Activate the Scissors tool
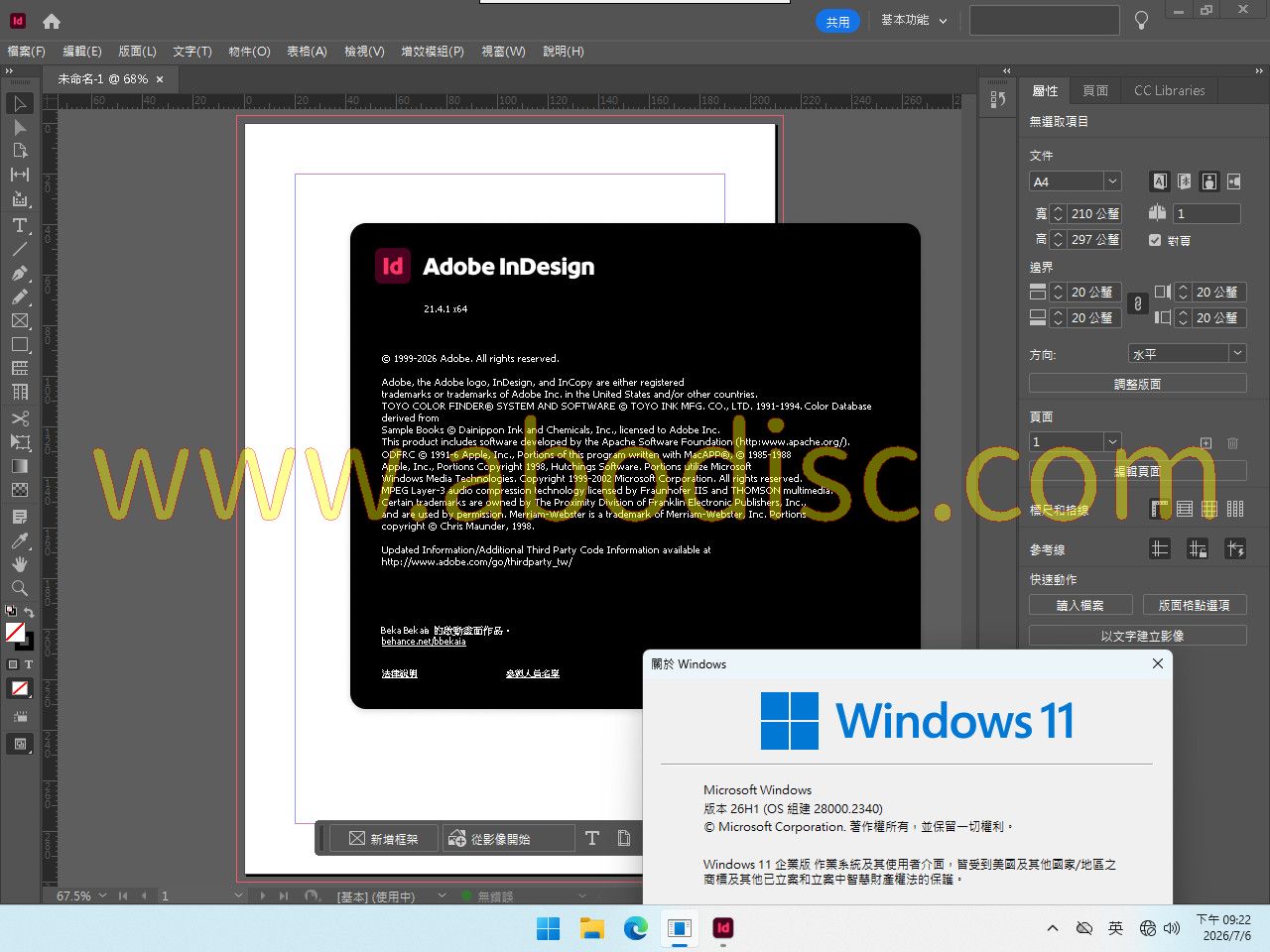This screenshot has height=952, width=1270. 20,418
